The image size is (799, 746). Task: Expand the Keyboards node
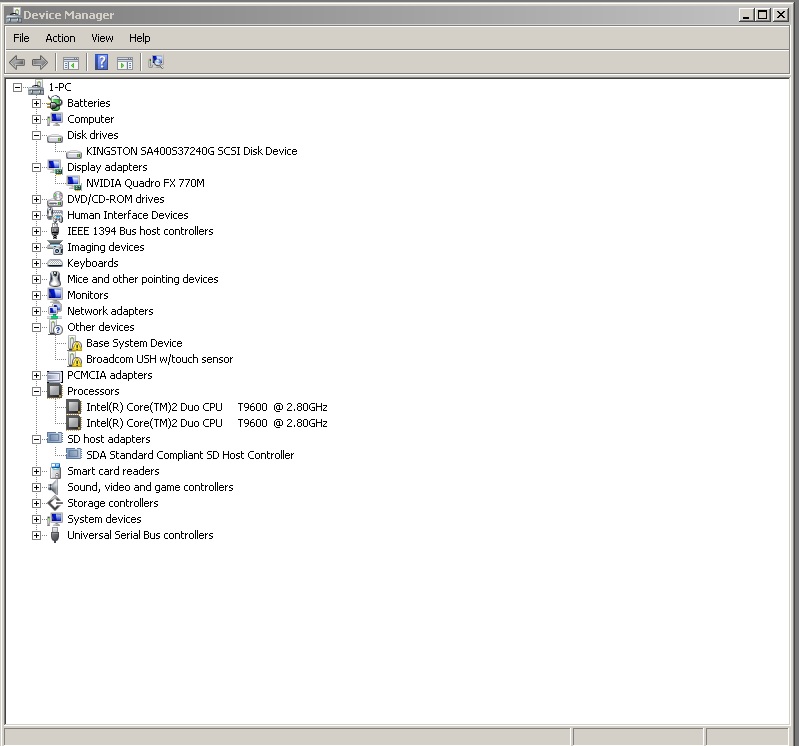[x=36, y=263]
